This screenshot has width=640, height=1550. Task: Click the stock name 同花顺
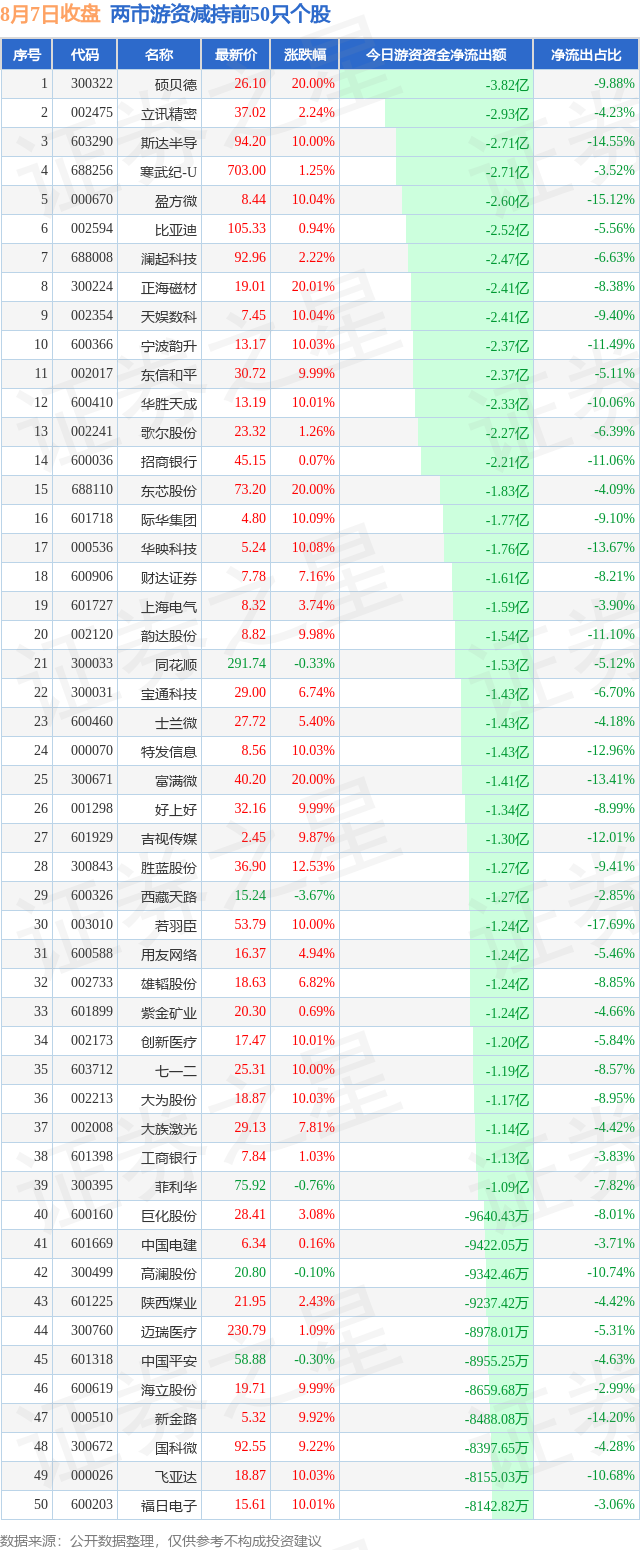click(x=176, y=664)
